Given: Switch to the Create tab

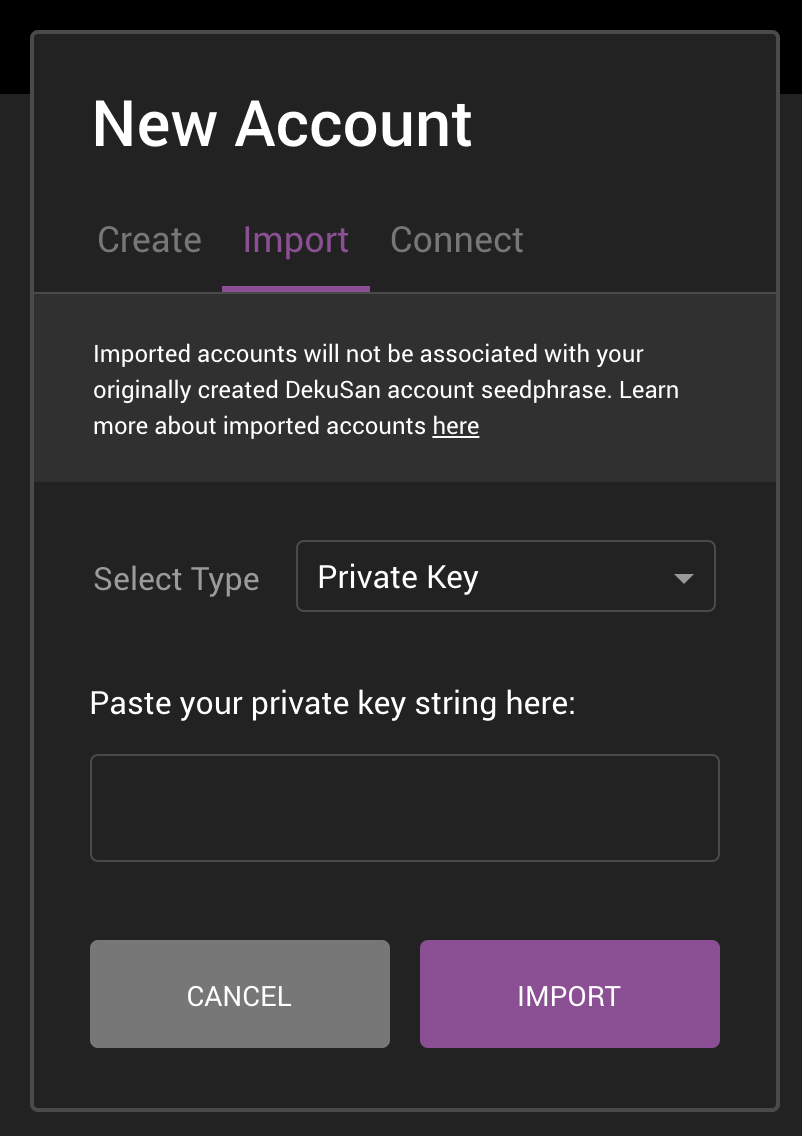Looking at the screenshot, I should 150,240.
